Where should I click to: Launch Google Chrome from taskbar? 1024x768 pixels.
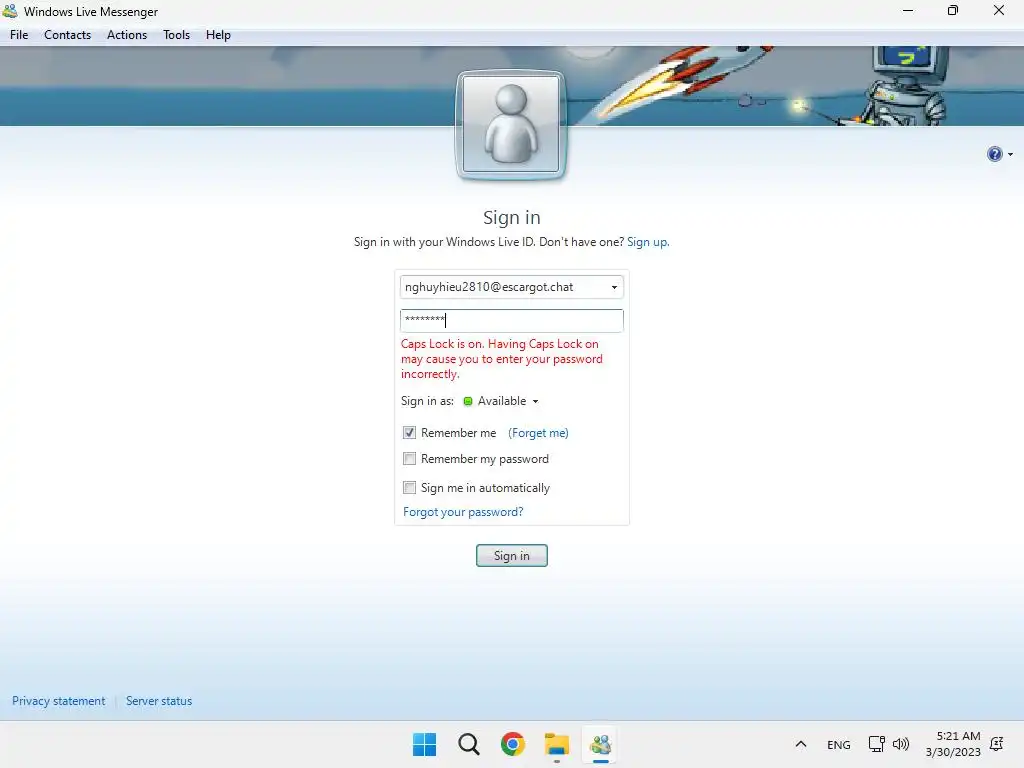[x=513, y=744]
